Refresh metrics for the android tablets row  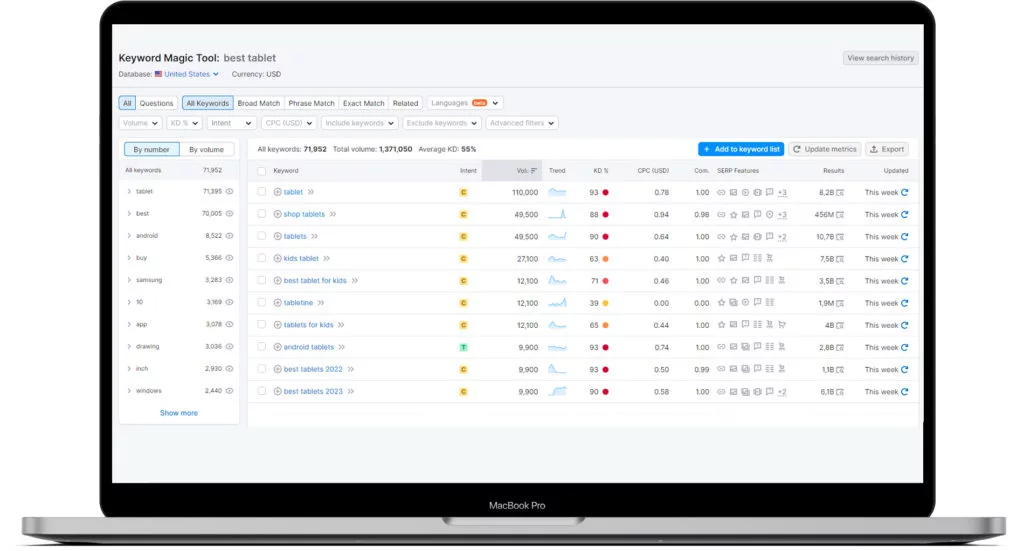pos(904,347)
